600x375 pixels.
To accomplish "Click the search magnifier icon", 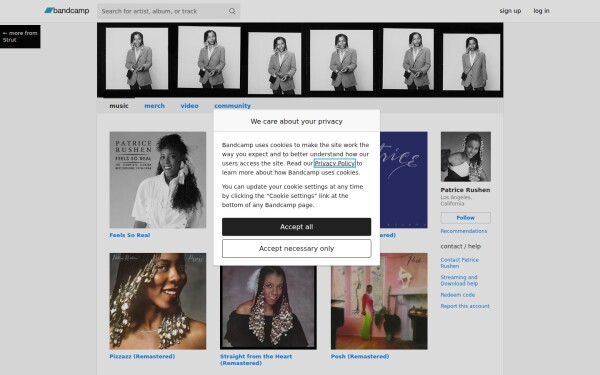I will [x=232, y=11].
